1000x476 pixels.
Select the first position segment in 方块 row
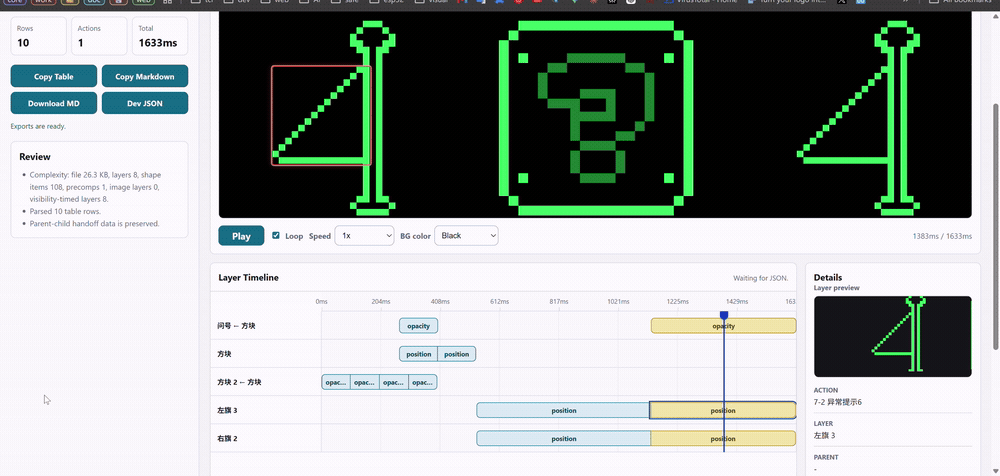pos(418,353)
